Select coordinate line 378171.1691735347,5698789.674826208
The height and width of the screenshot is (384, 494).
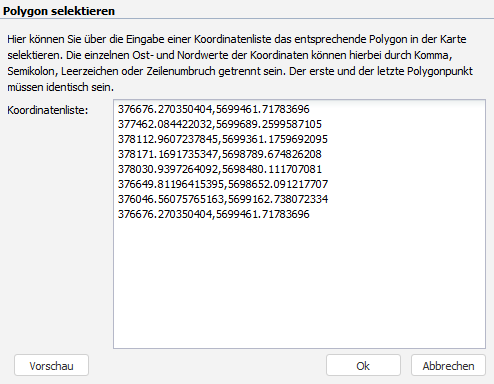220,154
